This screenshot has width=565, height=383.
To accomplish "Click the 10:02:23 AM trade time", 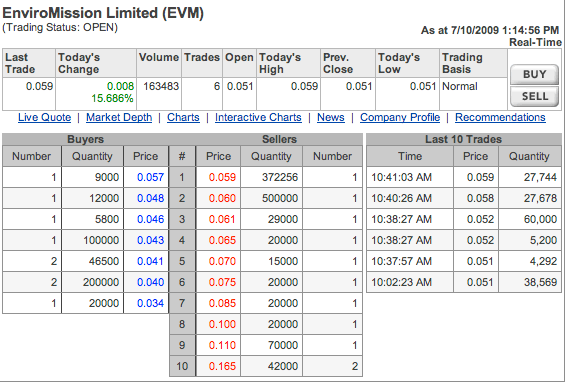I will pyautogui.click(x=401, y=282).
